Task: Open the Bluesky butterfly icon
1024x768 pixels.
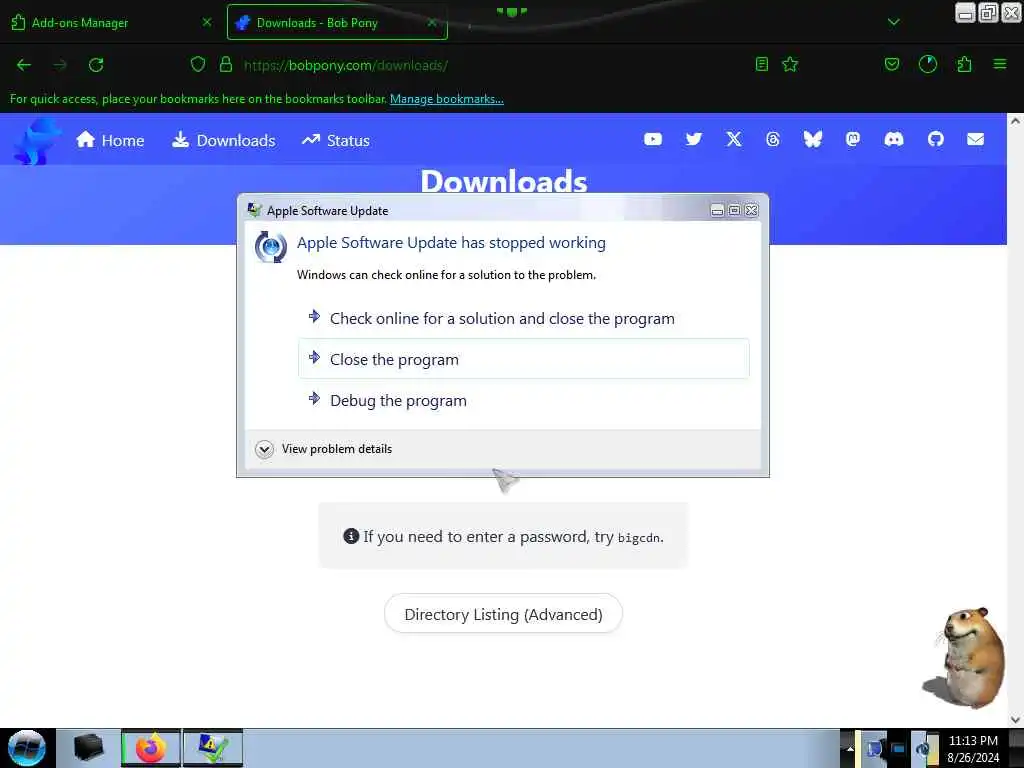Action: click(812, 139)
